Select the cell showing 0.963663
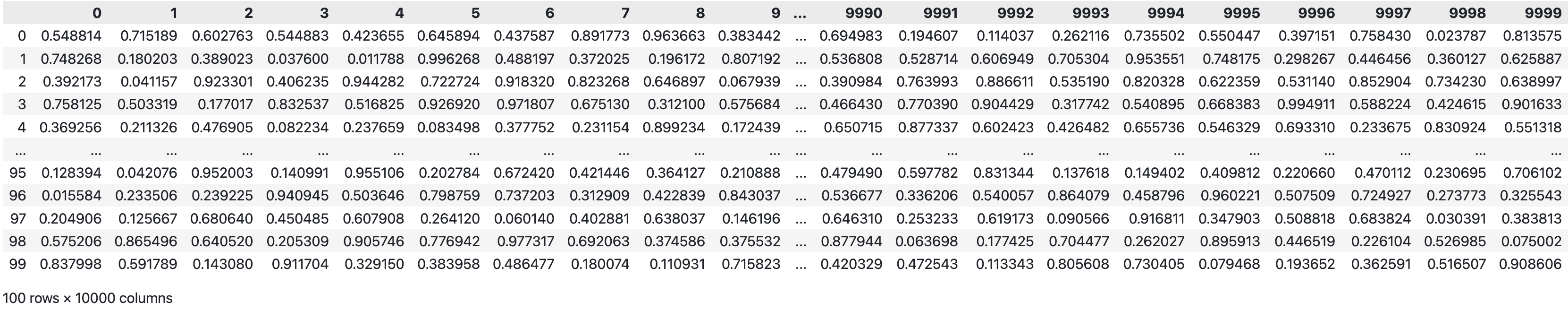 click(674, 36)
